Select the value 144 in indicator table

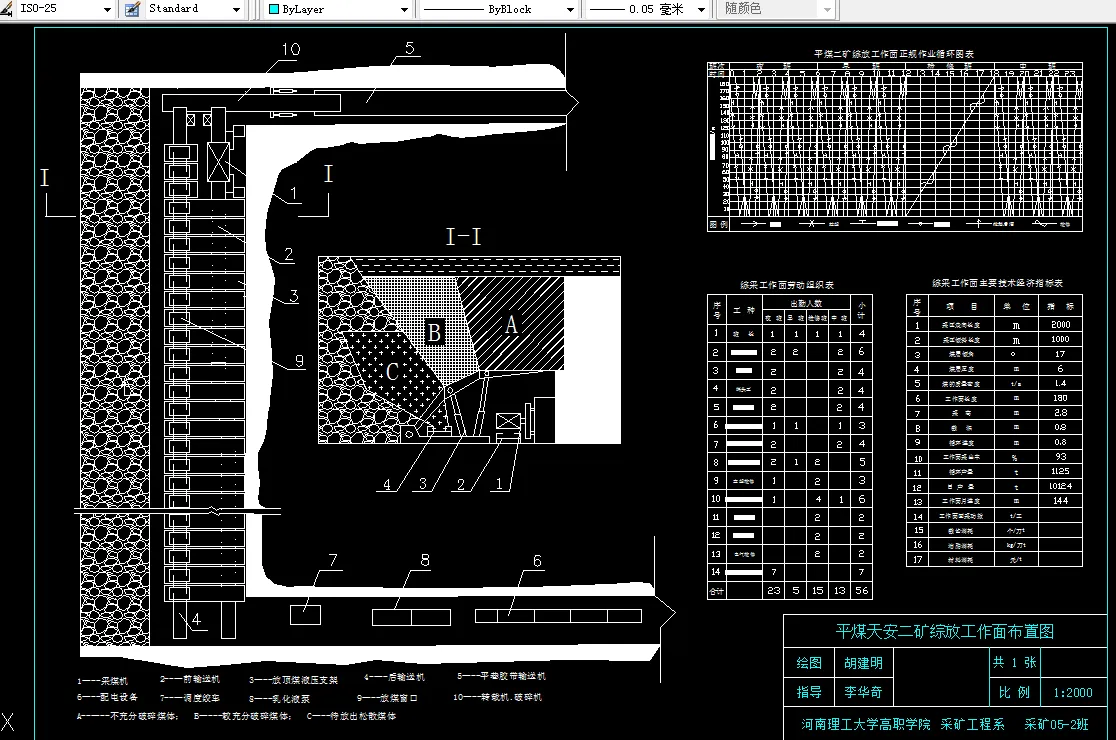tap(1060, 501)
